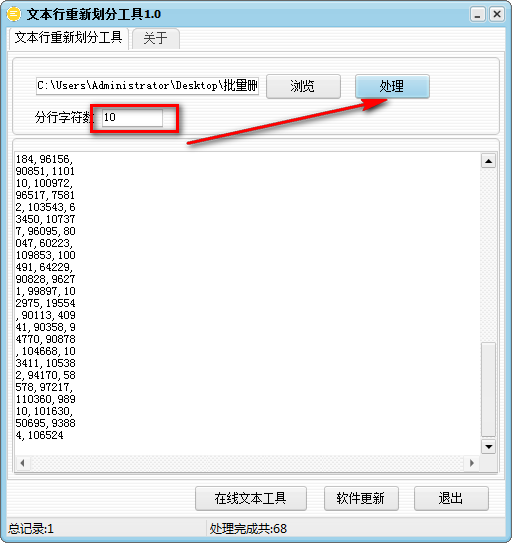Click the scroll up arrow of the text area
Screen dimensions: 512x543
488,161
